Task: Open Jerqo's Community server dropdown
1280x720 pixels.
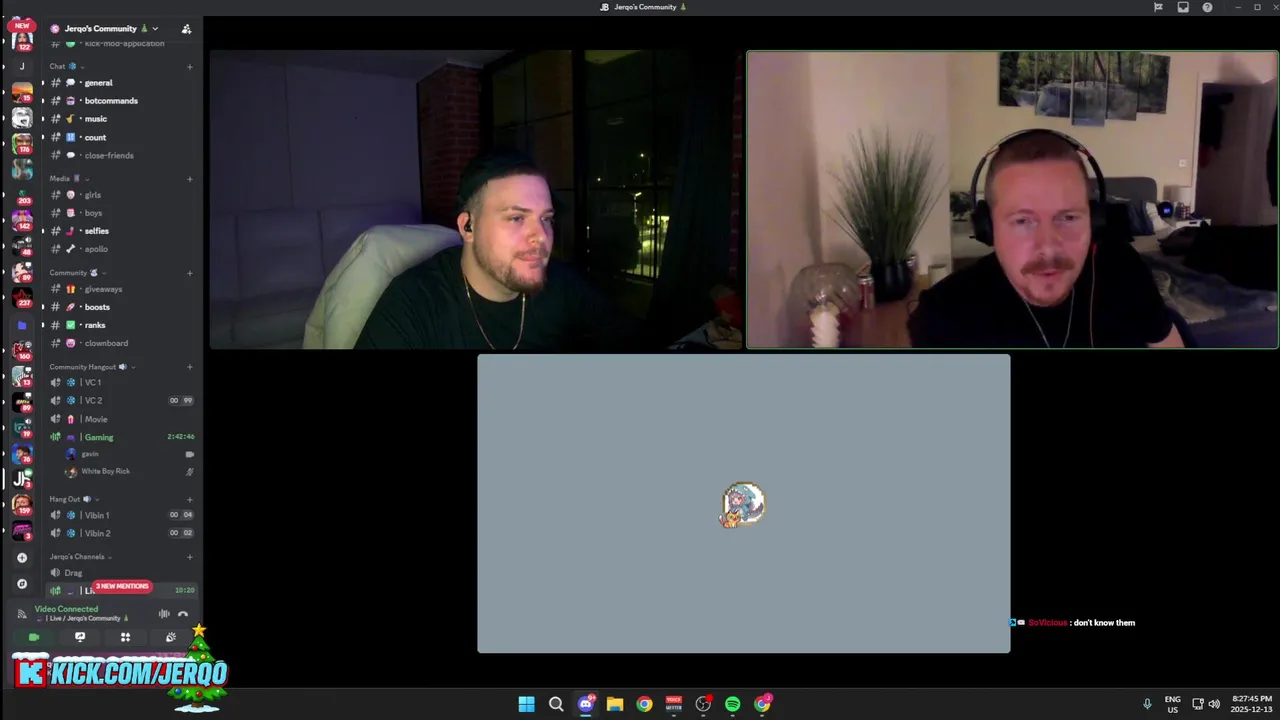Action: 105,29
